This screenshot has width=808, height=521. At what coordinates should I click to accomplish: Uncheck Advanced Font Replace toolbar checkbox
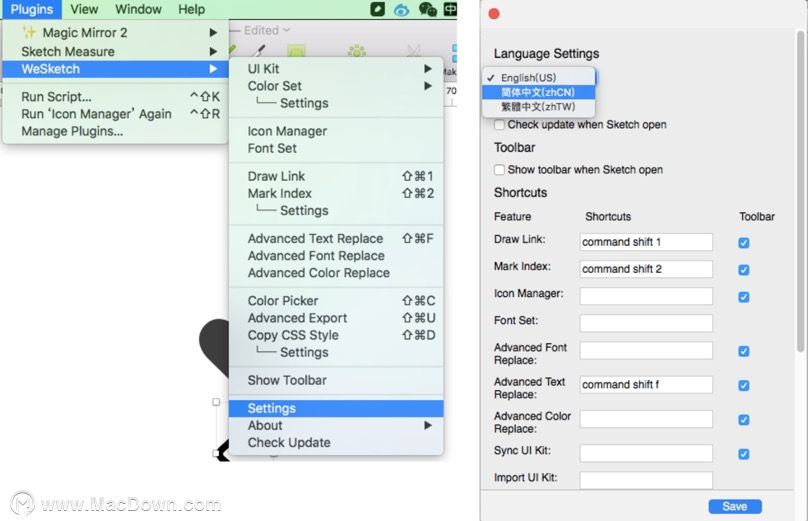point(744,351)
